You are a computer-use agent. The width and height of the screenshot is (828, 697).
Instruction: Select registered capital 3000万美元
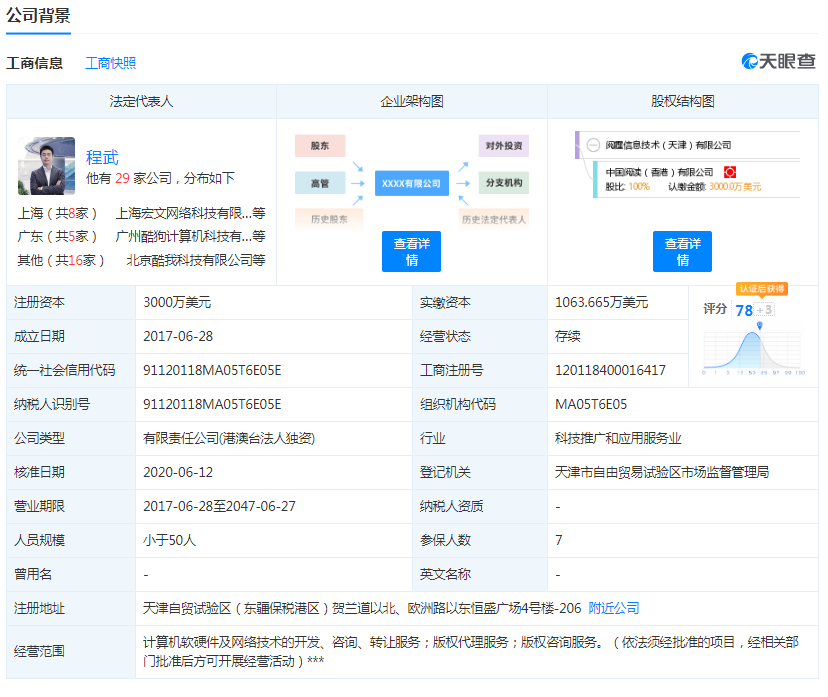[177, 303]
